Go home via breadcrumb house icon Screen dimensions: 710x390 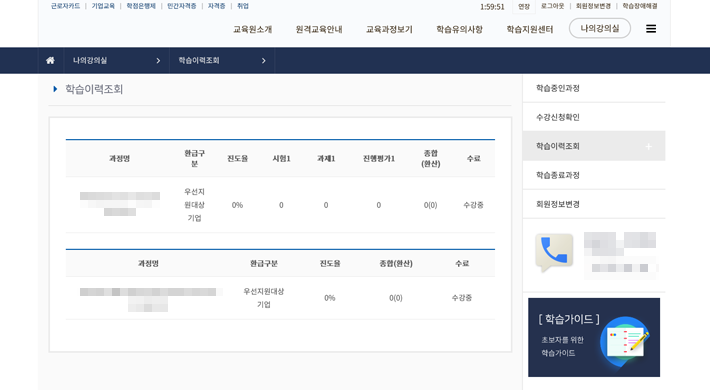pyautogui.click(x=50, y=60)
